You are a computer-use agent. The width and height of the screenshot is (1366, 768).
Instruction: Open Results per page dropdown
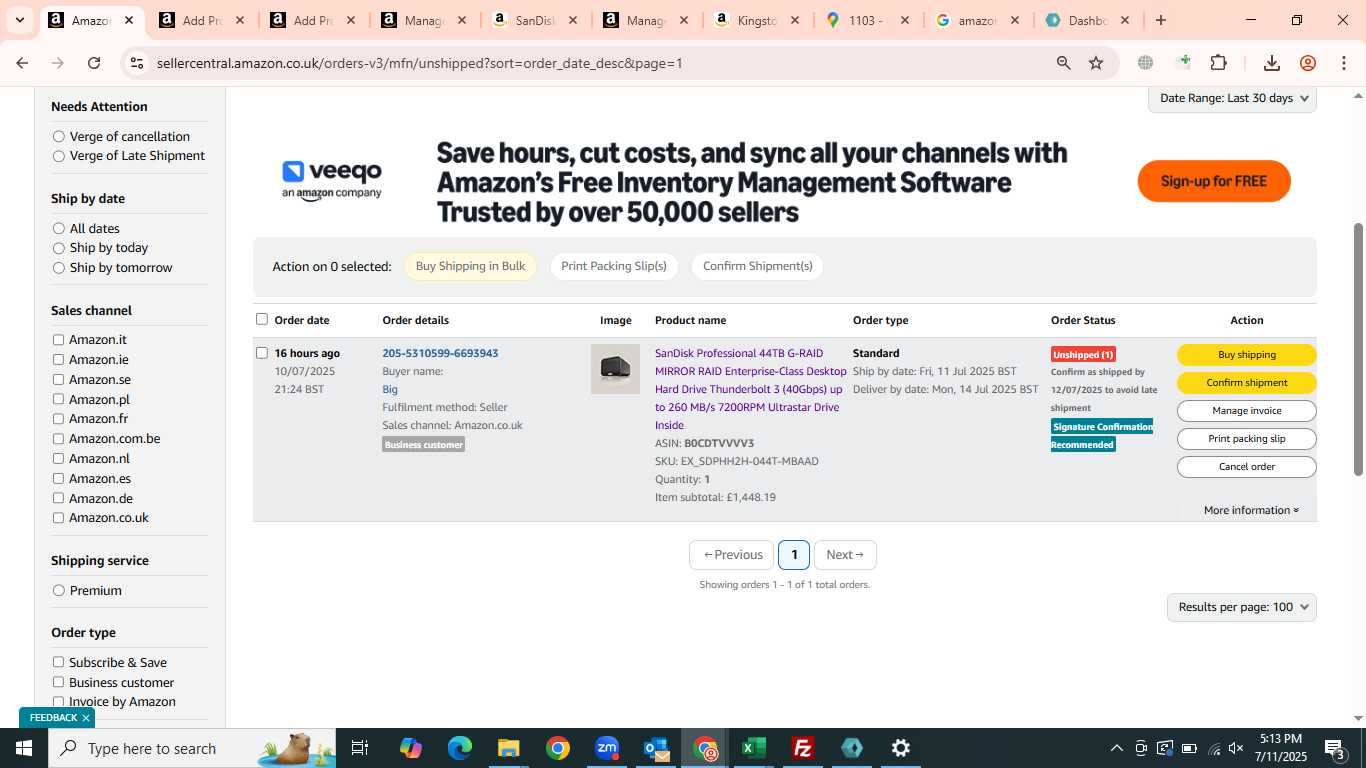[1241, 607]
